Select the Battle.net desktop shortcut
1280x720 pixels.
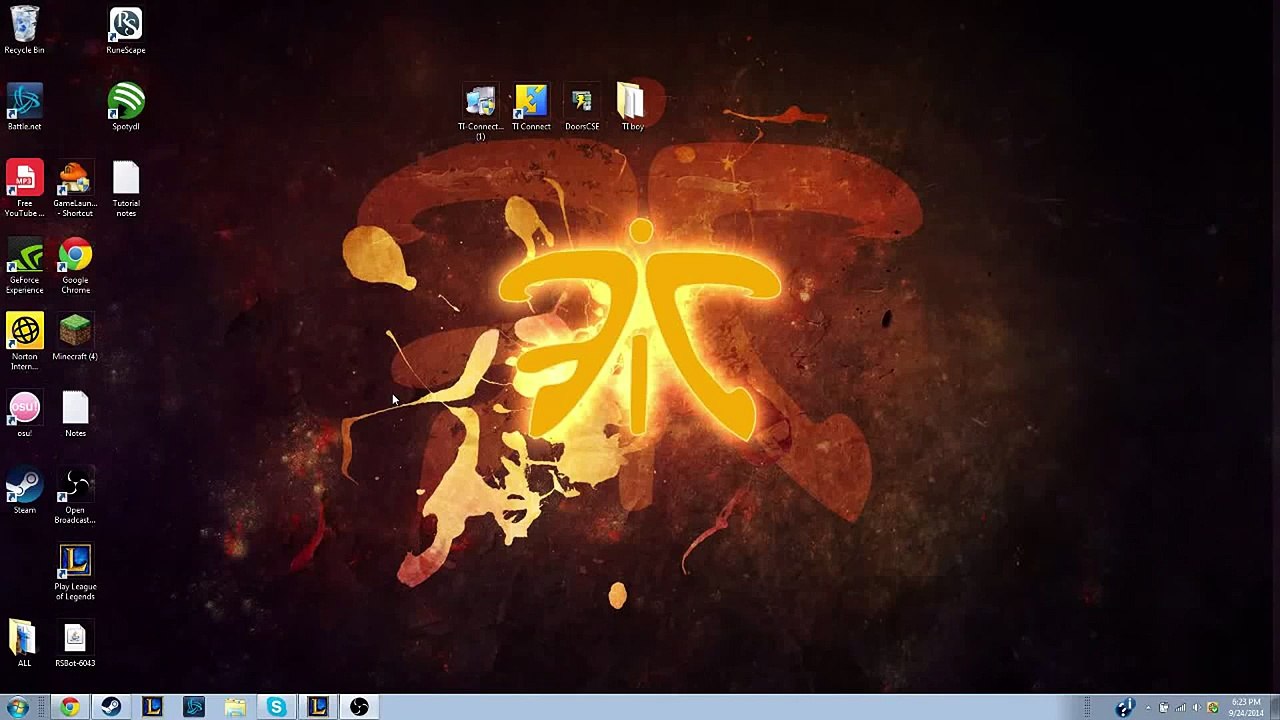24,108
